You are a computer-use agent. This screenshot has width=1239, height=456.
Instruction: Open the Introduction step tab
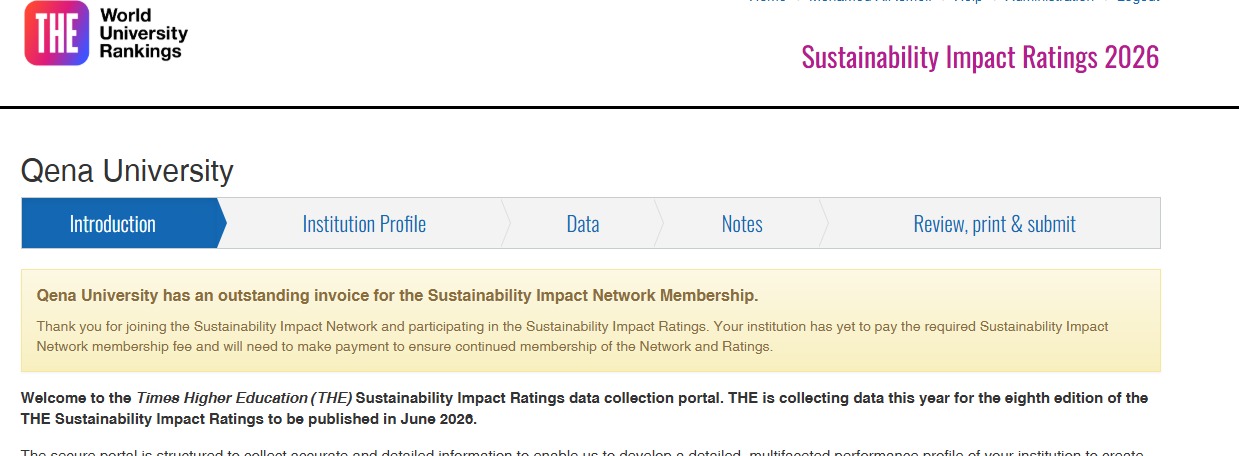click(113, 223)
